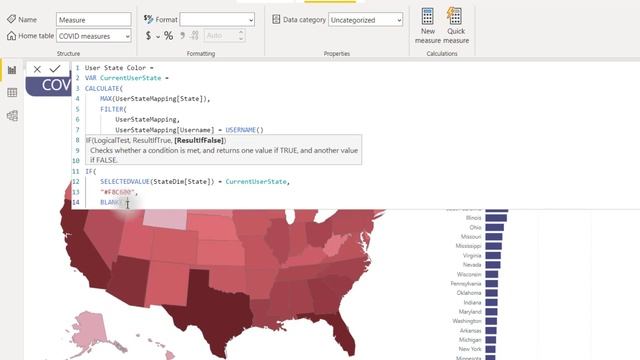Image resolution: width=640 pixels, height=360 pixels.
Task: Cancel the formula with the X icon
Action: pyautogui.click(x=37, y=69)
